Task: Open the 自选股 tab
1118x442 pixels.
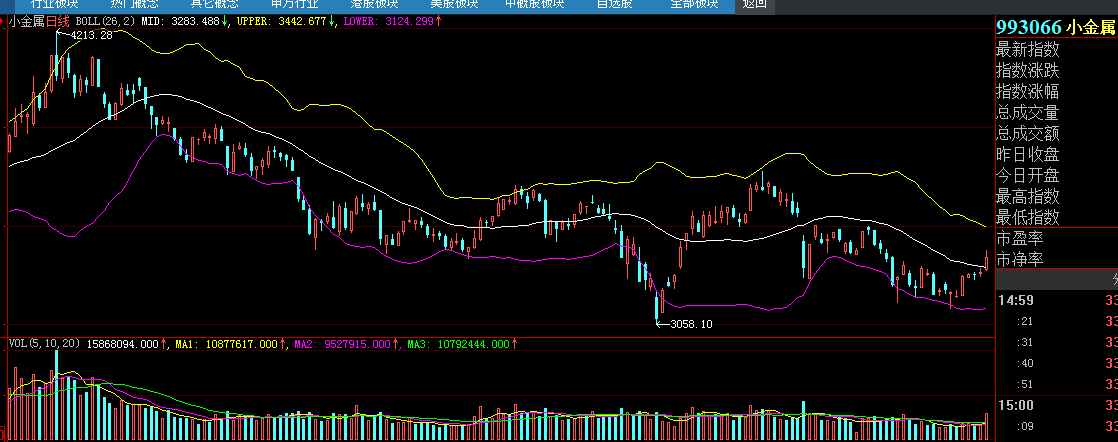Action: point(614,4)
